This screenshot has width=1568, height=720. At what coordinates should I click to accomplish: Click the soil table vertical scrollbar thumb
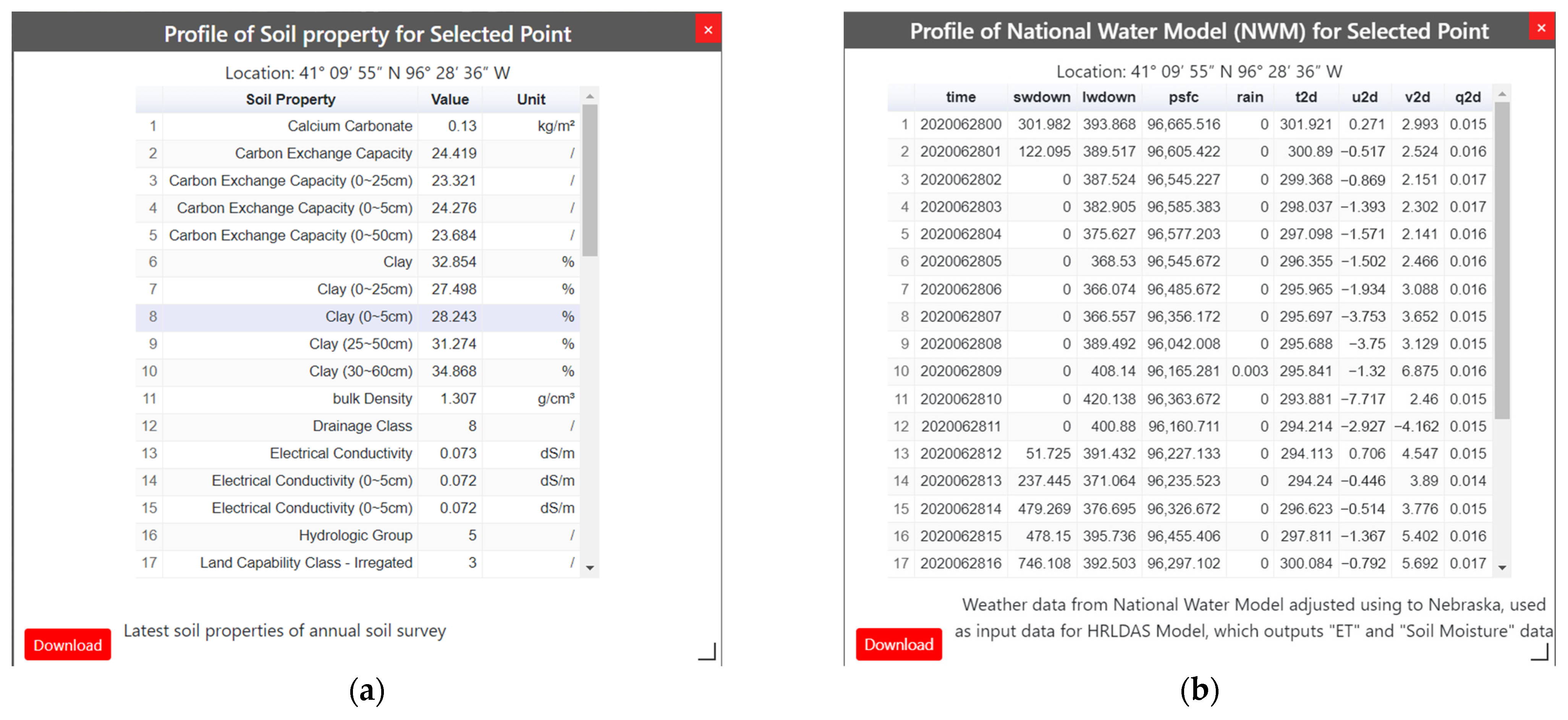[x=589, y=179]
